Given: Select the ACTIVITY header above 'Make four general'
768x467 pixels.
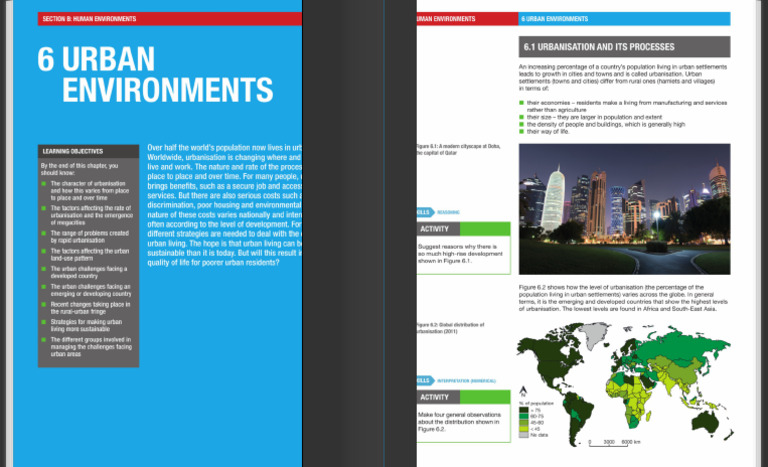Looking at the screenshot, I should pyautogui.click(x=463, y=397).
